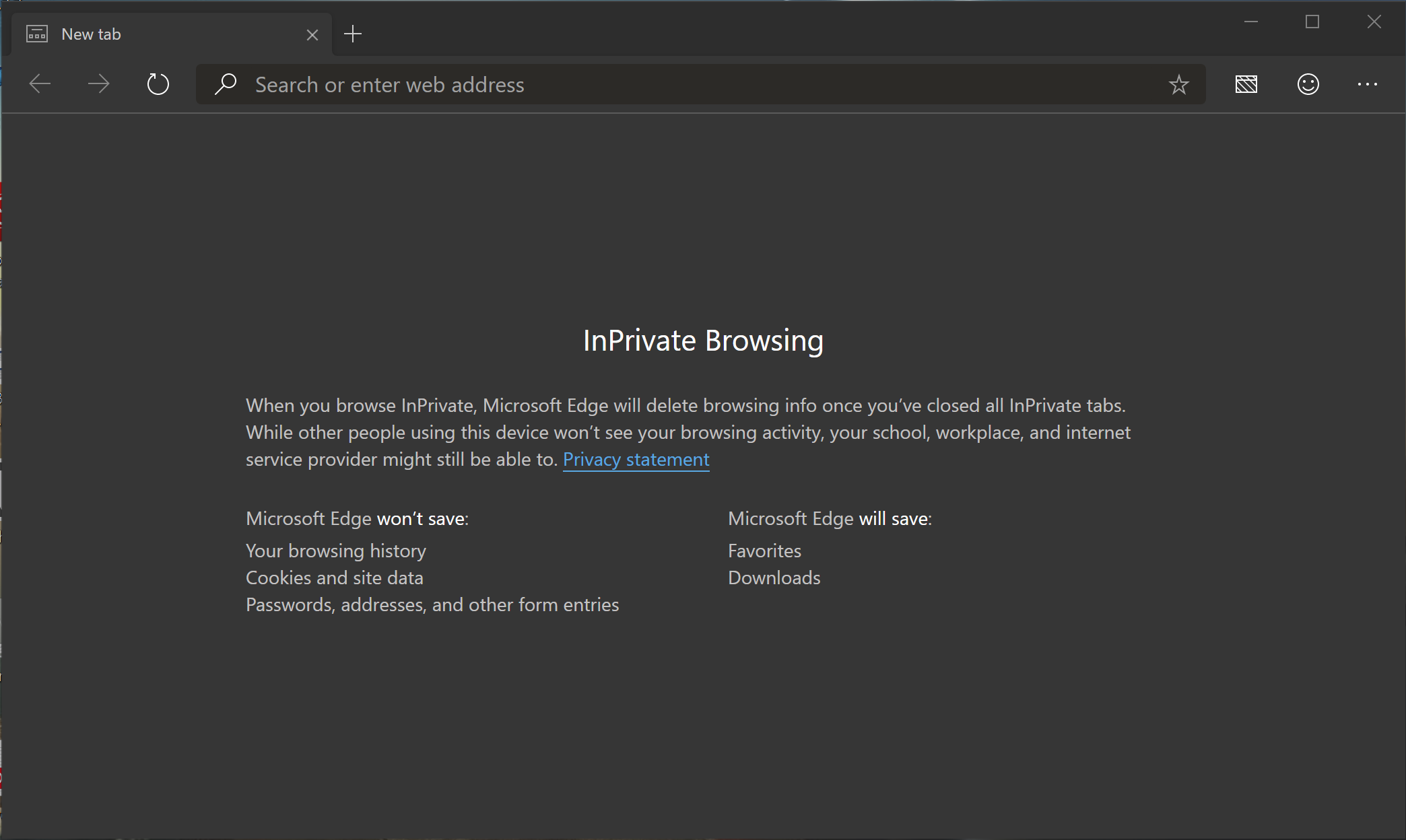Select the Favorites item under will save
Viewport: 1406px width, 840px height.
(764, 551)
